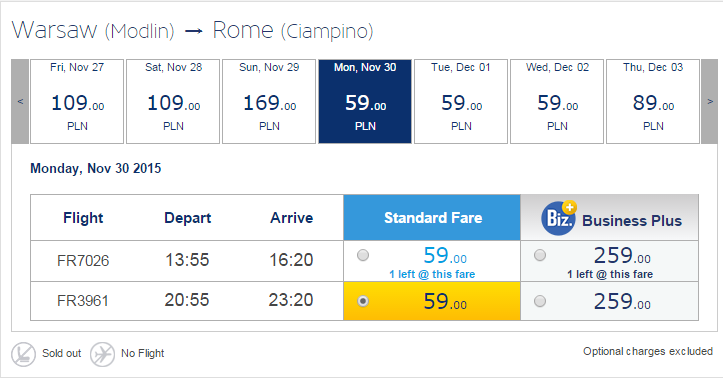Switch to Tue, Dec 01 date tab
Viewport: 723px width, 378px height.
(x=461, y=101)
